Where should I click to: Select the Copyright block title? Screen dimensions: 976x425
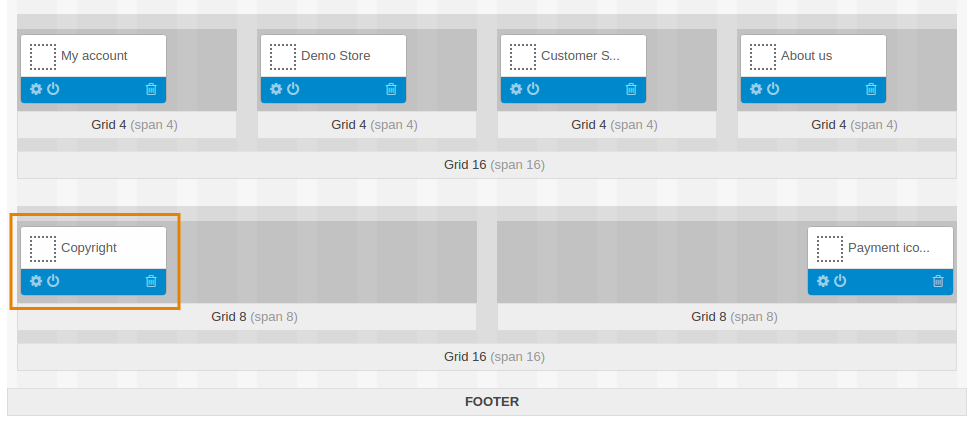click(89, 248)
